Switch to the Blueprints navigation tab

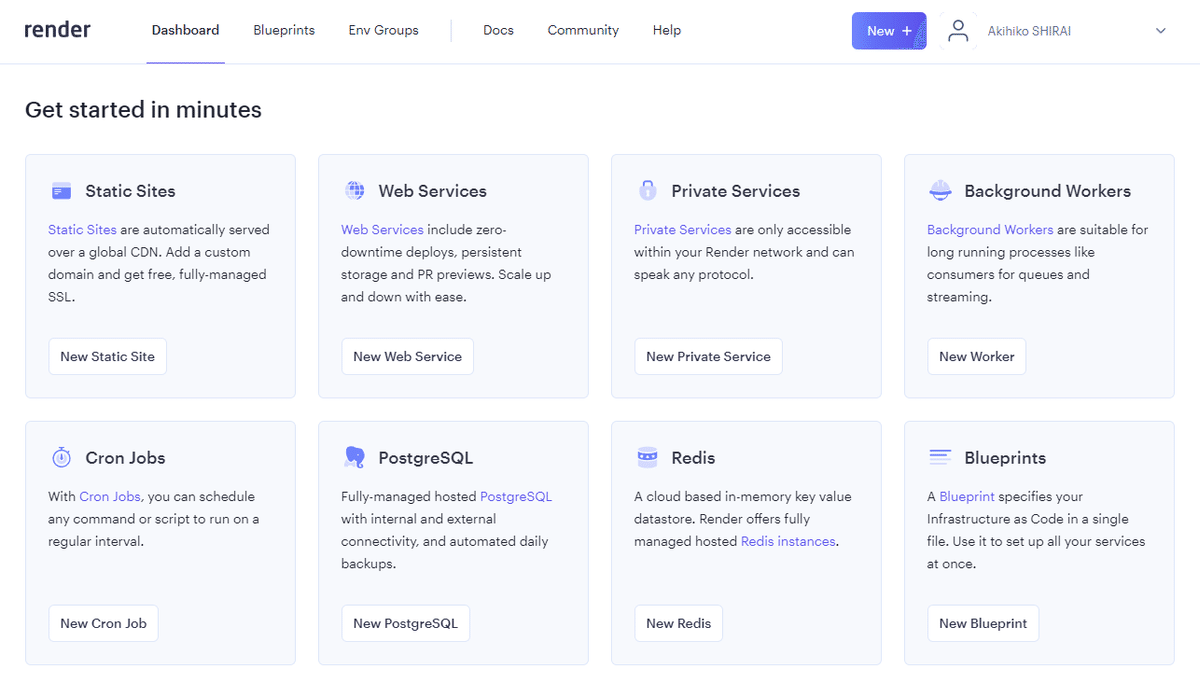coord(284,31)
